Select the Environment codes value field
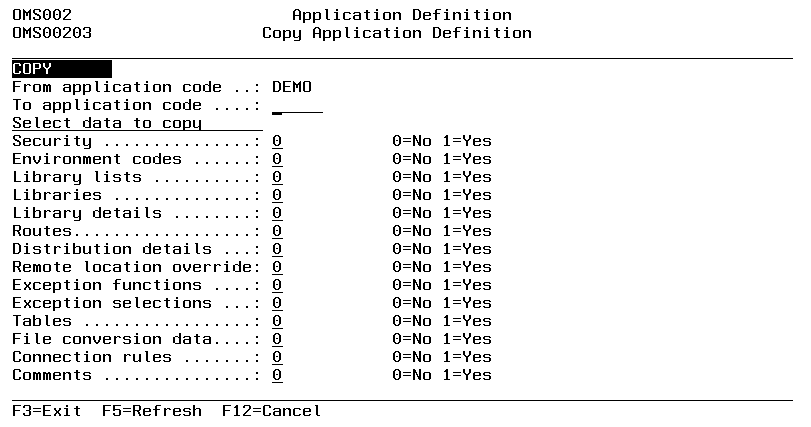811x427 pixels. pyautogui.click(x=277, y=159)
